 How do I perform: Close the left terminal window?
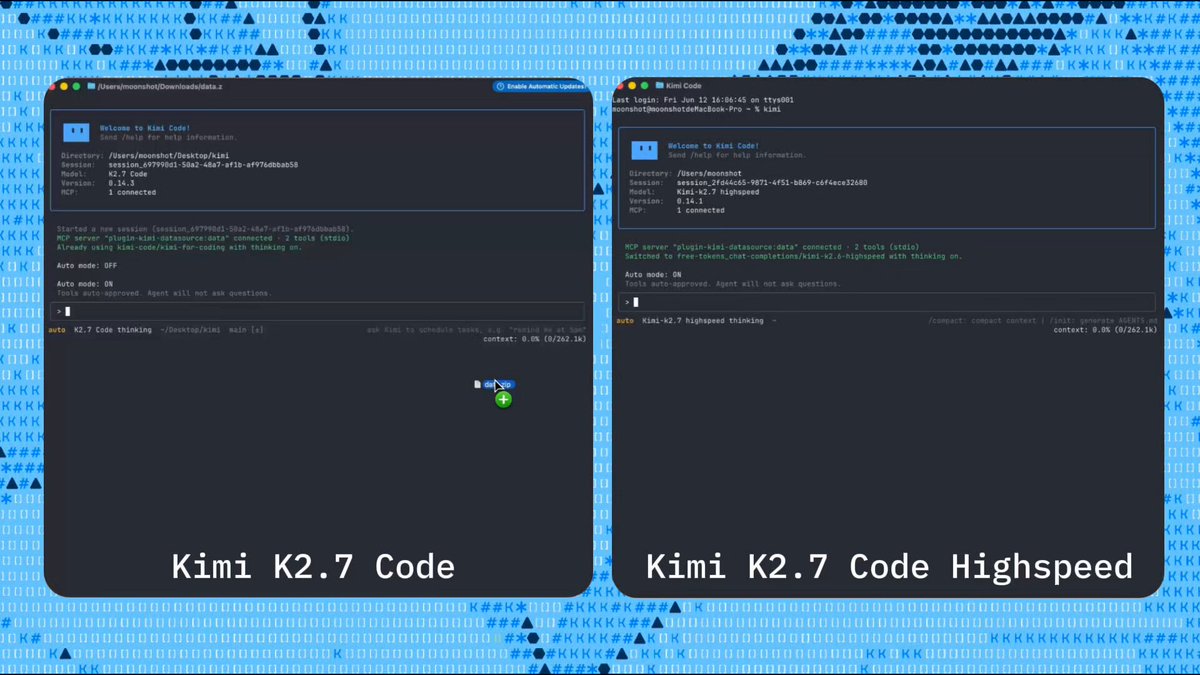point(53,87)
